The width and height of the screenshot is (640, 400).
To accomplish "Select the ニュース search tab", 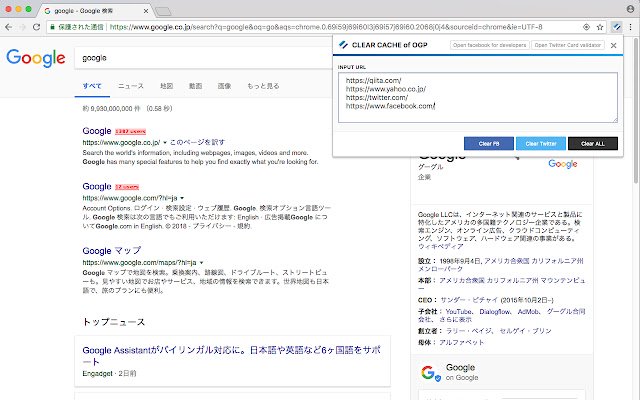I will coord(131,86).
